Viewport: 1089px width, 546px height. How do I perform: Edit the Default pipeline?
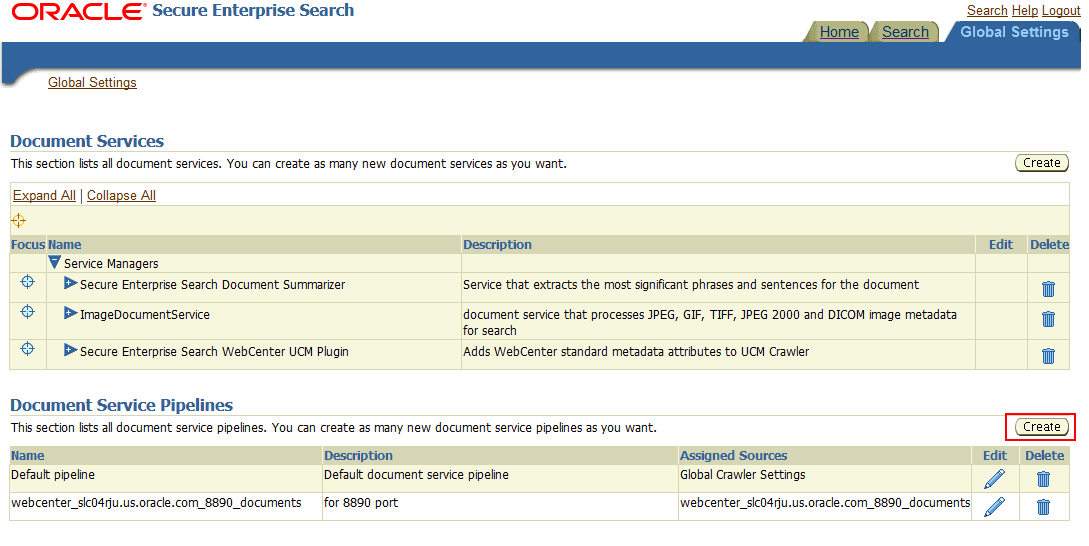pyautogui.click(x=995, y=479)
